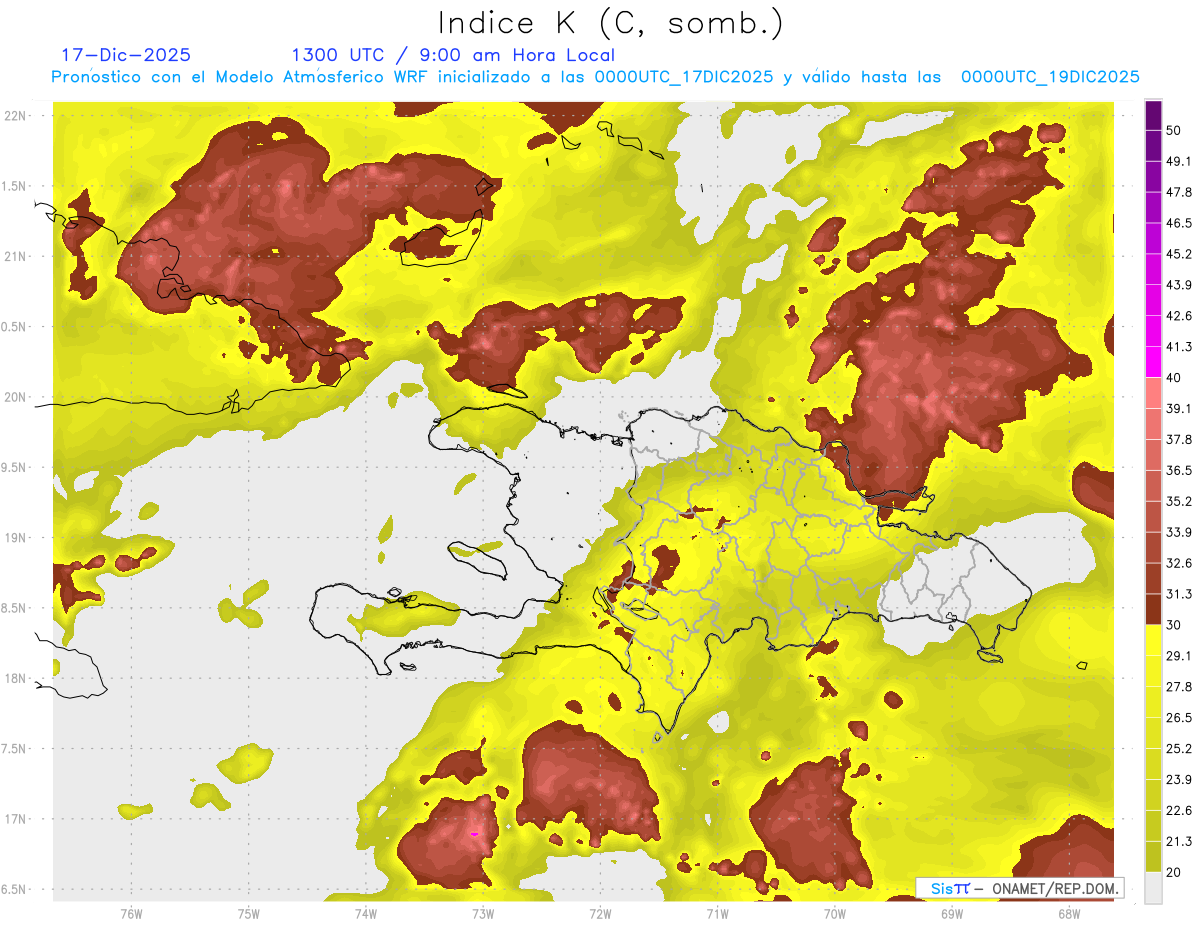Click the '32.6' color scale value
The height and width of the screenshot is (927, 1200).
(x=1178, y=563)
